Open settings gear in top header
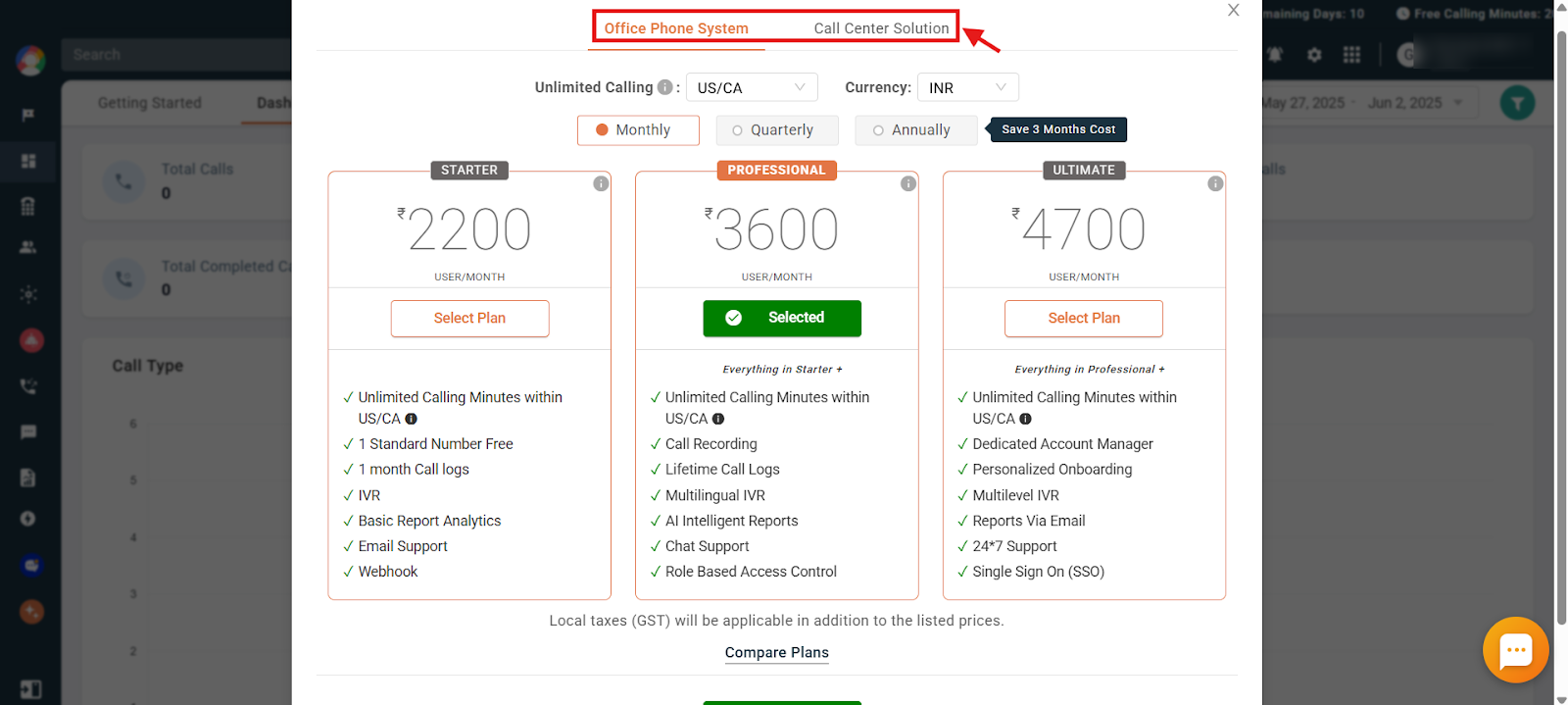This screenshot has height=705, width=1568. click(1314, 55)
